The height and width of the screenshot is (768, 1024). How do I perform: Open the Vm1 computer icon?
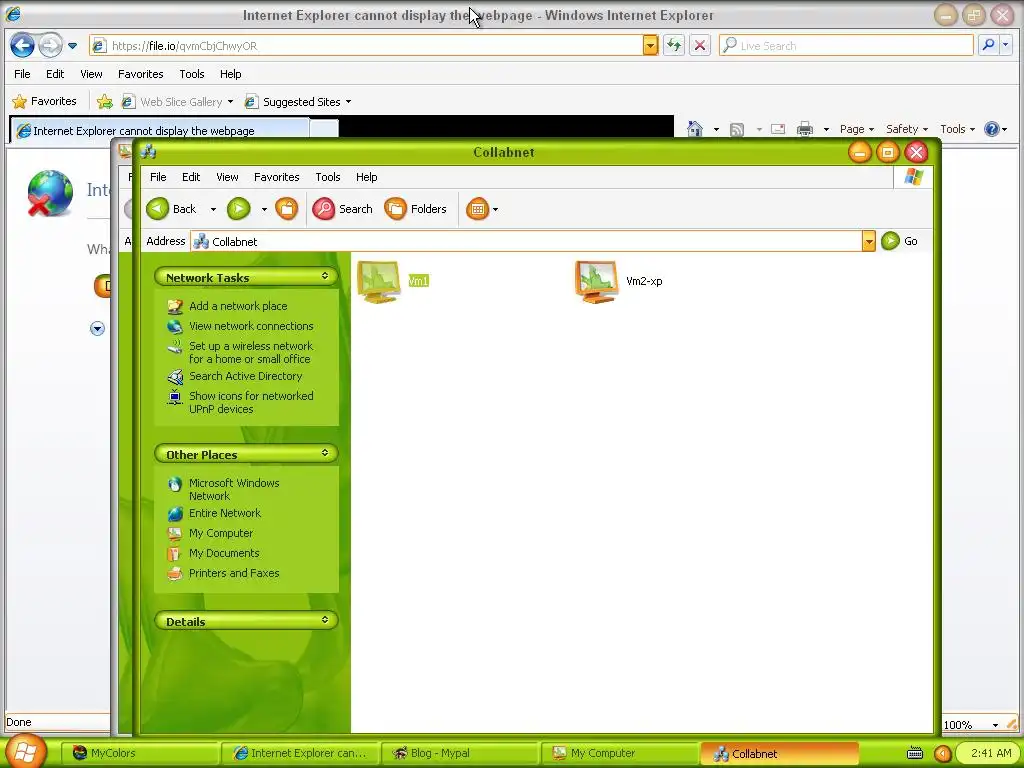(379, 281)
